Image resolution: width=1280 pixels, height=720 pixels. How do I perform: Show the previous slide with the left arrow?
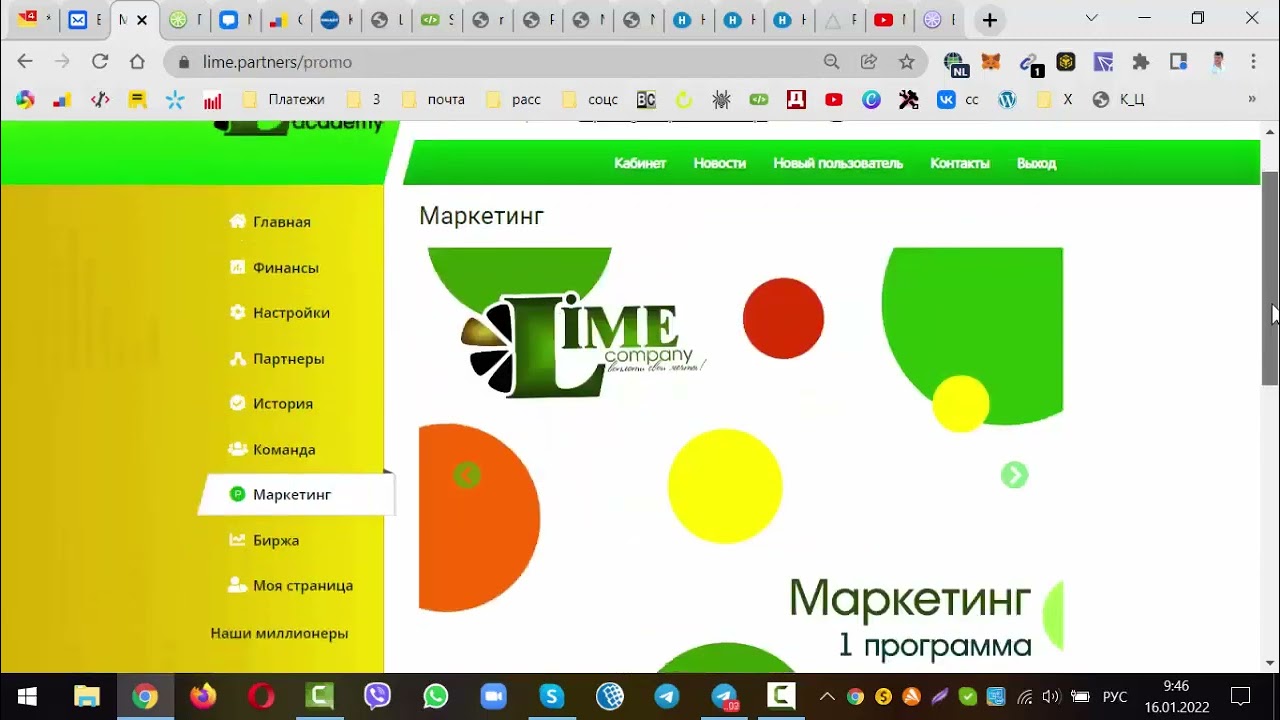467,475
